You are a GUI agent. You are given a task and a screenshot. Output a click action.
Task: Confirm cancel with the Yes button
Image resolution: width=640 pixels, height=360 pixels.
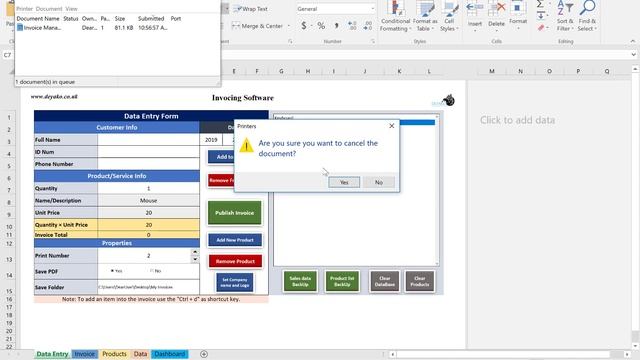tap(344, 182)
